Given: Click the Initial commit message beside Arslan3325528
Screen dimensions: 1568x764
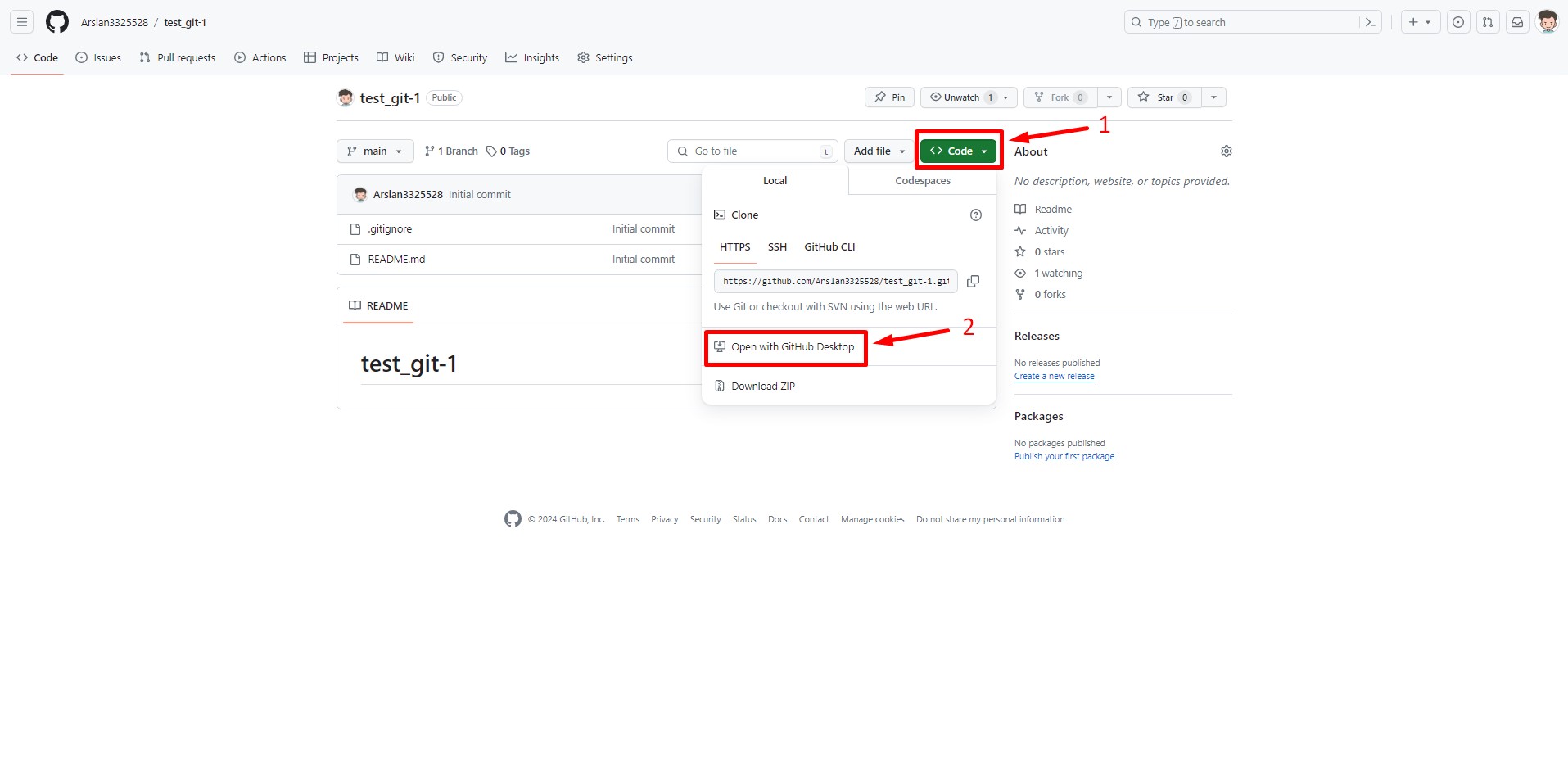Looking at the screenshot, I should [480, 195].
